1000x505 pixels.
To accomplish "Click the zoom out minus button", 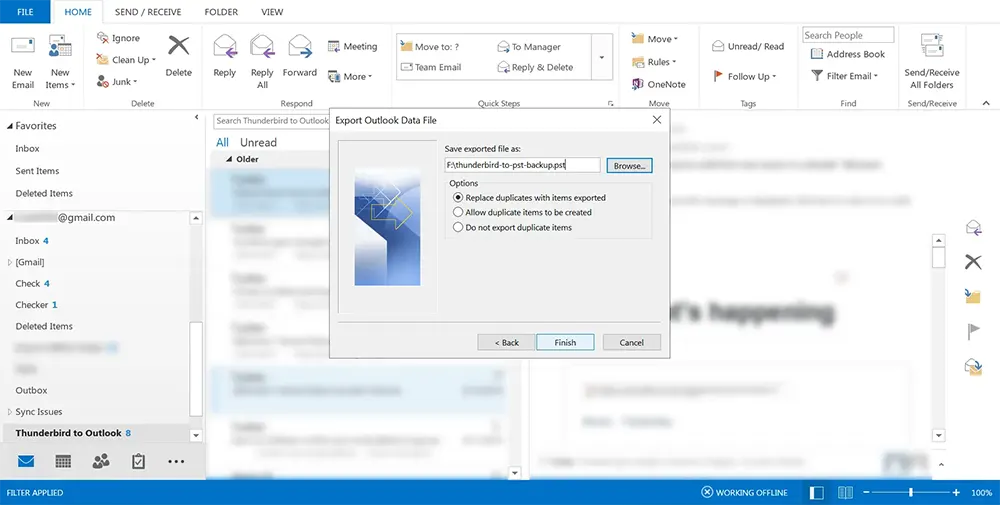I will pyautogui.click(x=866, y=492).
